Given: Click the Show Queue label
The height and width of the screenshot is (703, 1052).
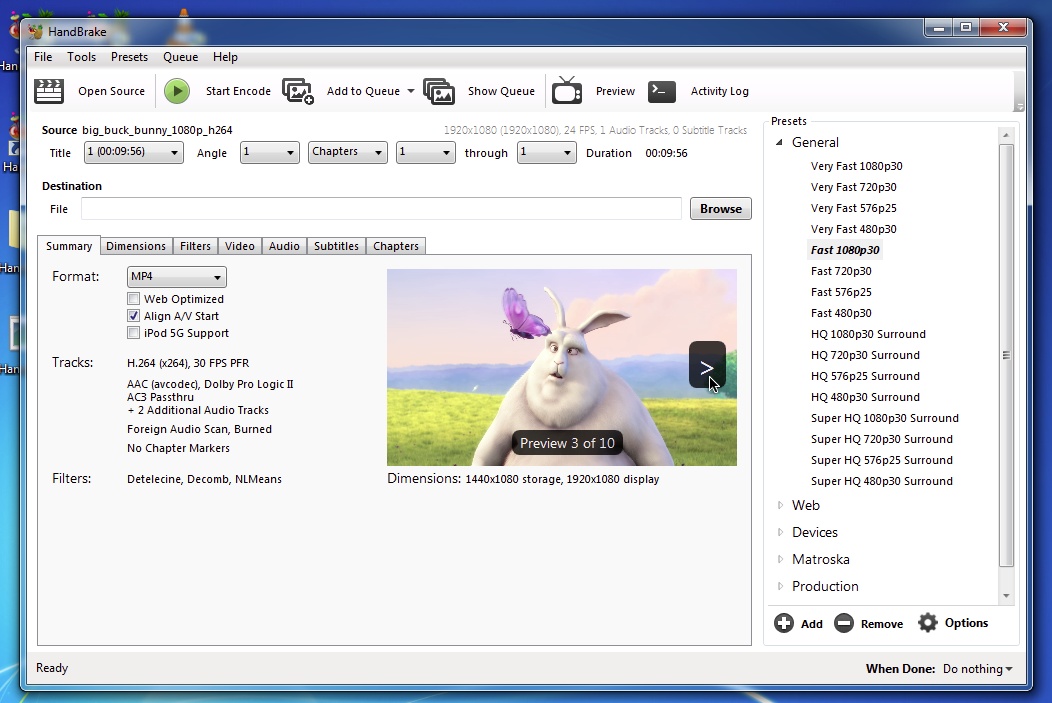Looking at the screenshot, I should click(x=501, y=91).
